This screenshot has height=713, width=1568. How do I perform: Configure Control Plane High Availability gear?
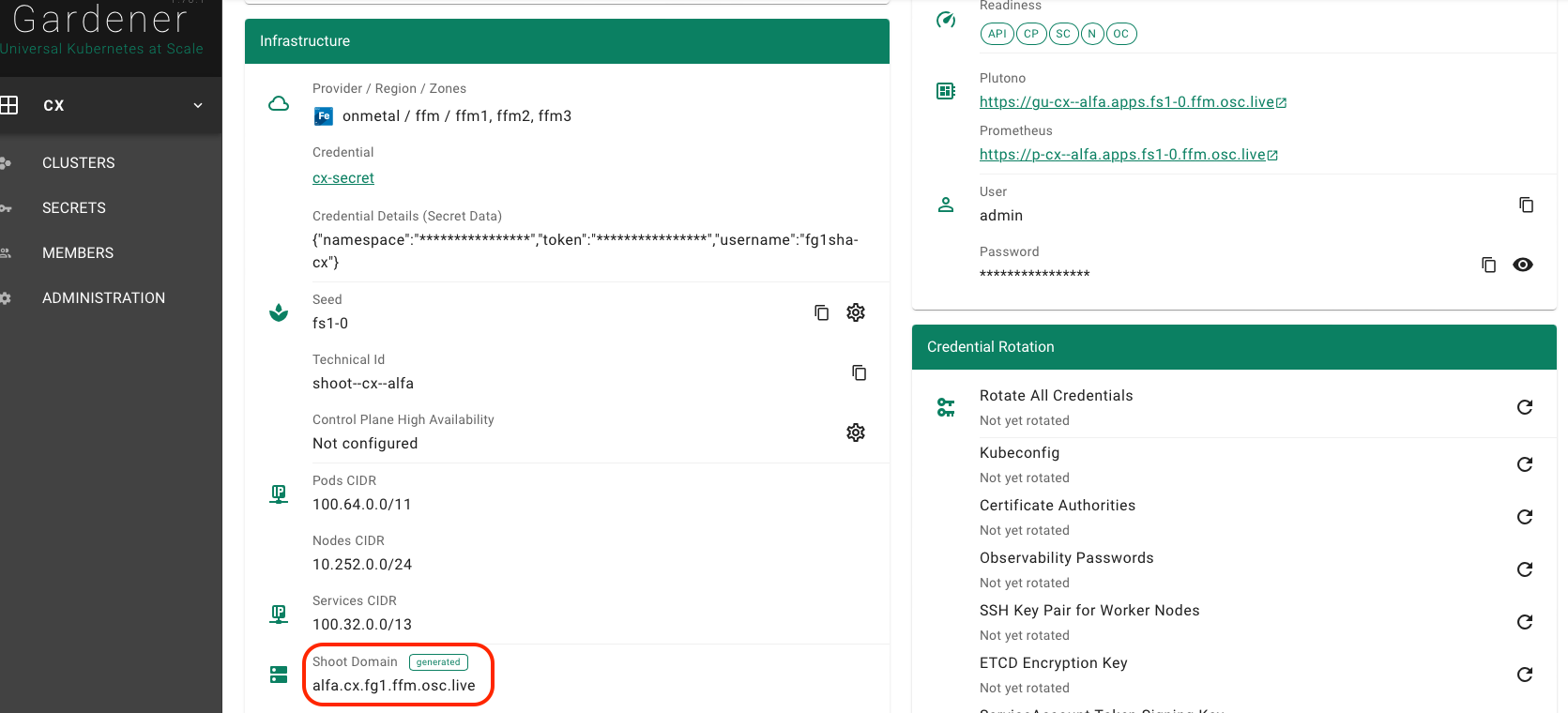[856, 432]
